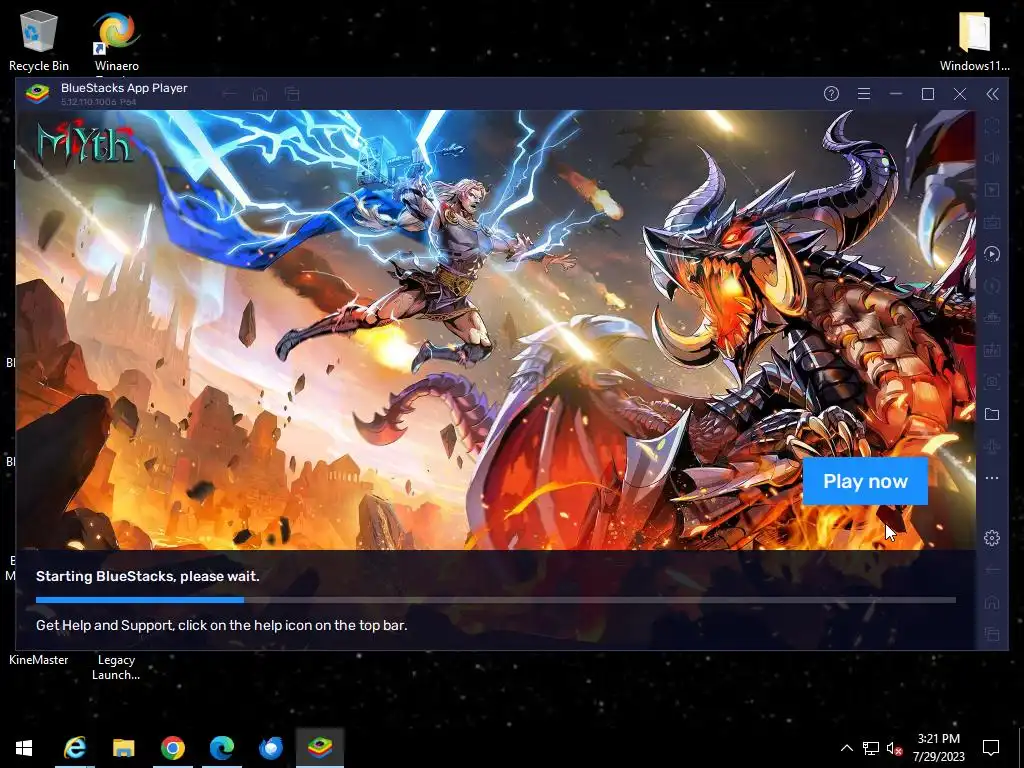This screenshot has height=768, width=1024.
Task: Maximize the BlueStacks window
Action: click(x=927, y=94)
